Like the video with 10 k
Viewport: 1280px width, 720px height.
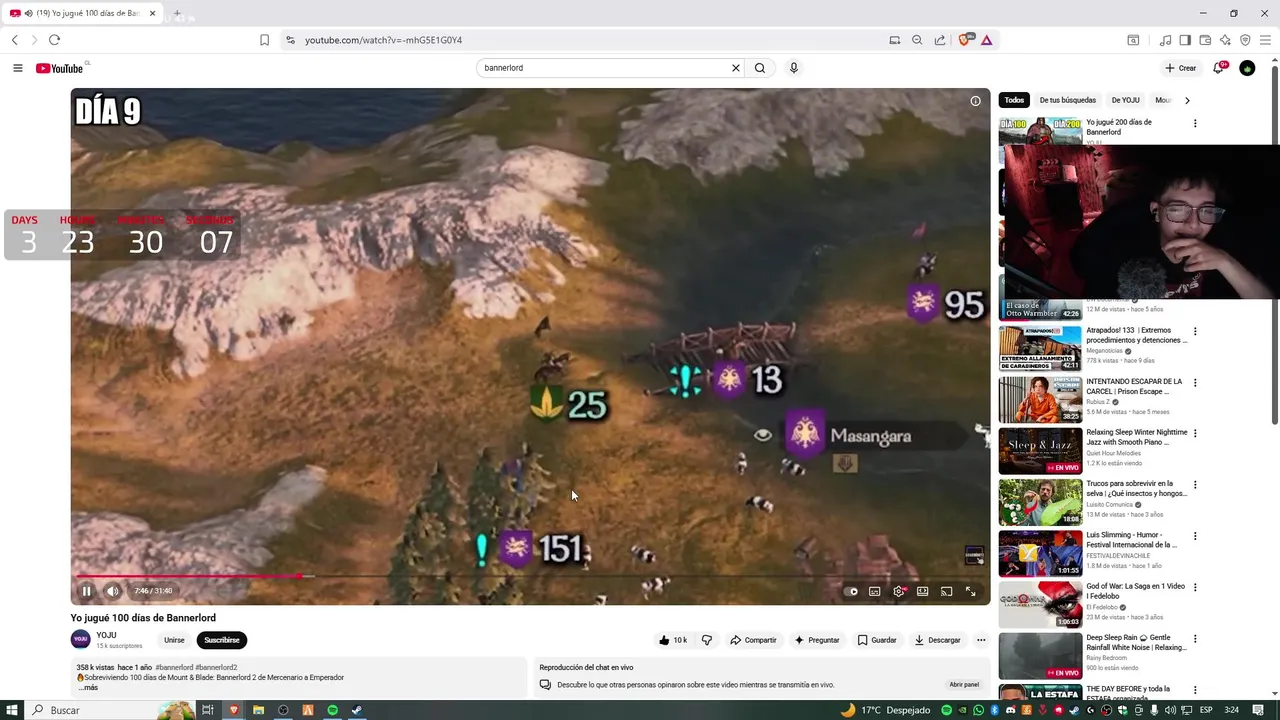click(673, 640)
